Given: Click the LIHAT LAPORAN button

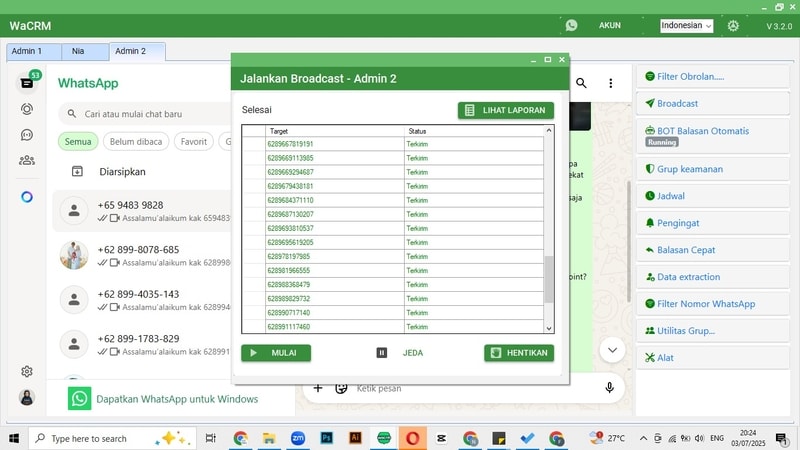Looking at the screenshot, I should point(506,110).
